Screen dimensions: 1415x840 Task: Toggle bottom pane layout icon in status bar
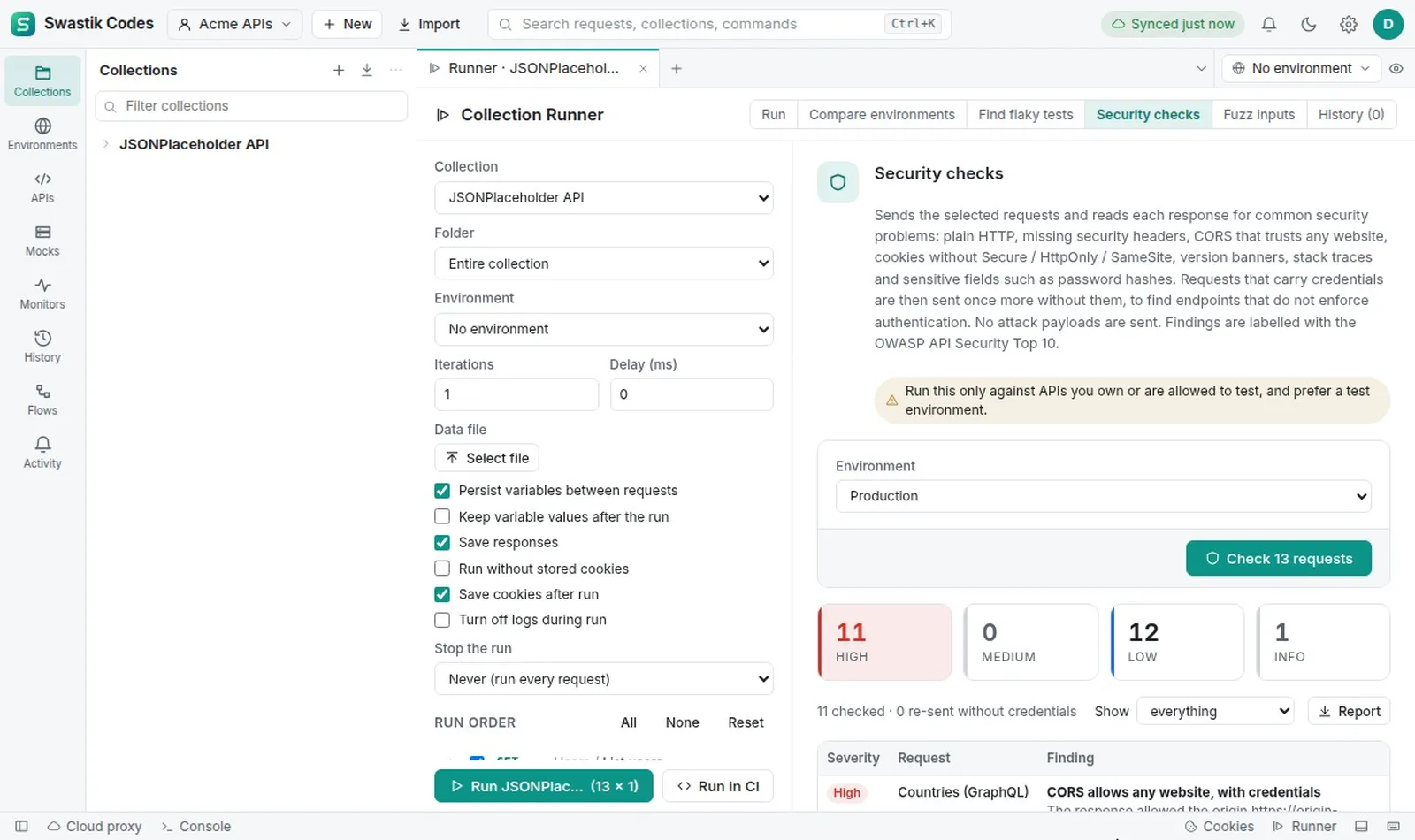click(x=1362, y=826)
